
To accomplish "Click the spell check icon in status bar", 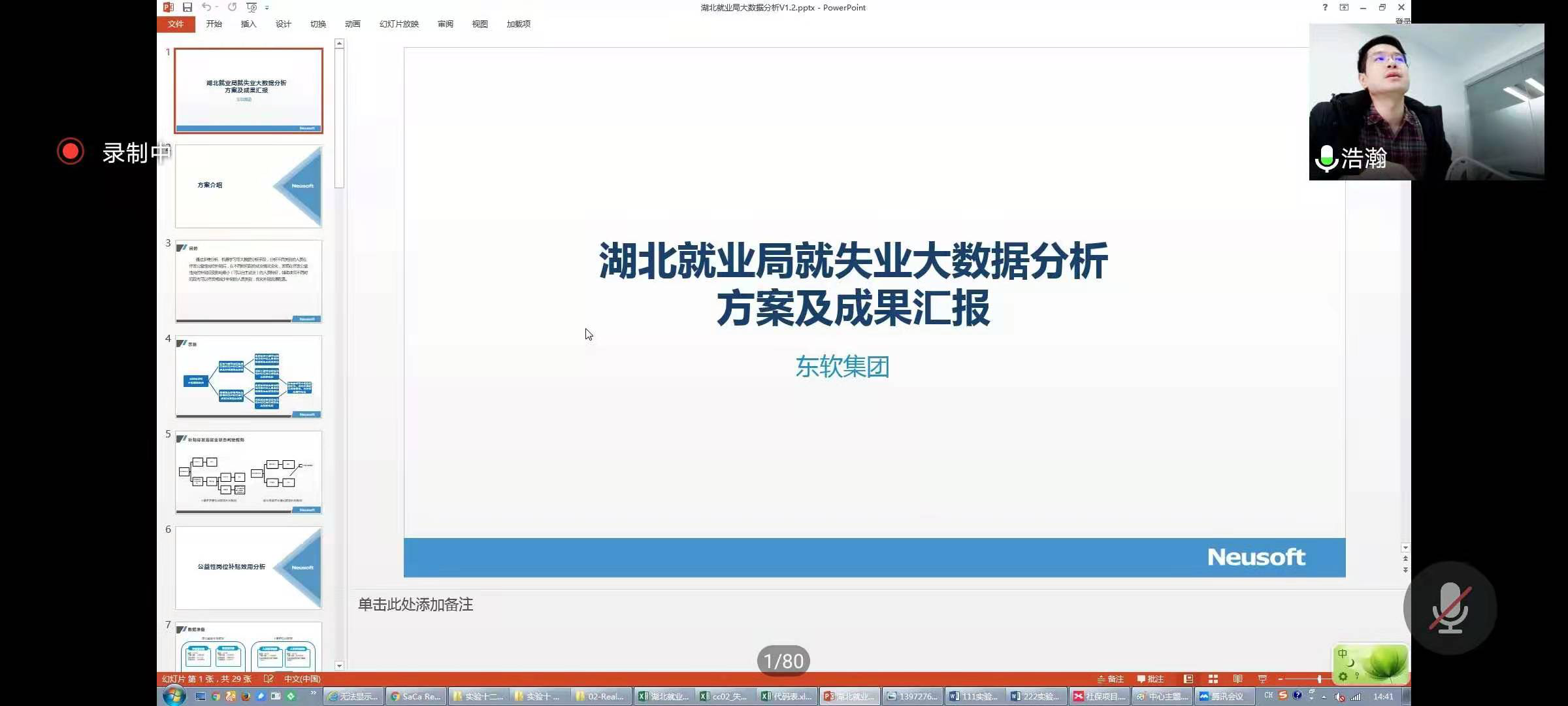I will tap(268, 679).
